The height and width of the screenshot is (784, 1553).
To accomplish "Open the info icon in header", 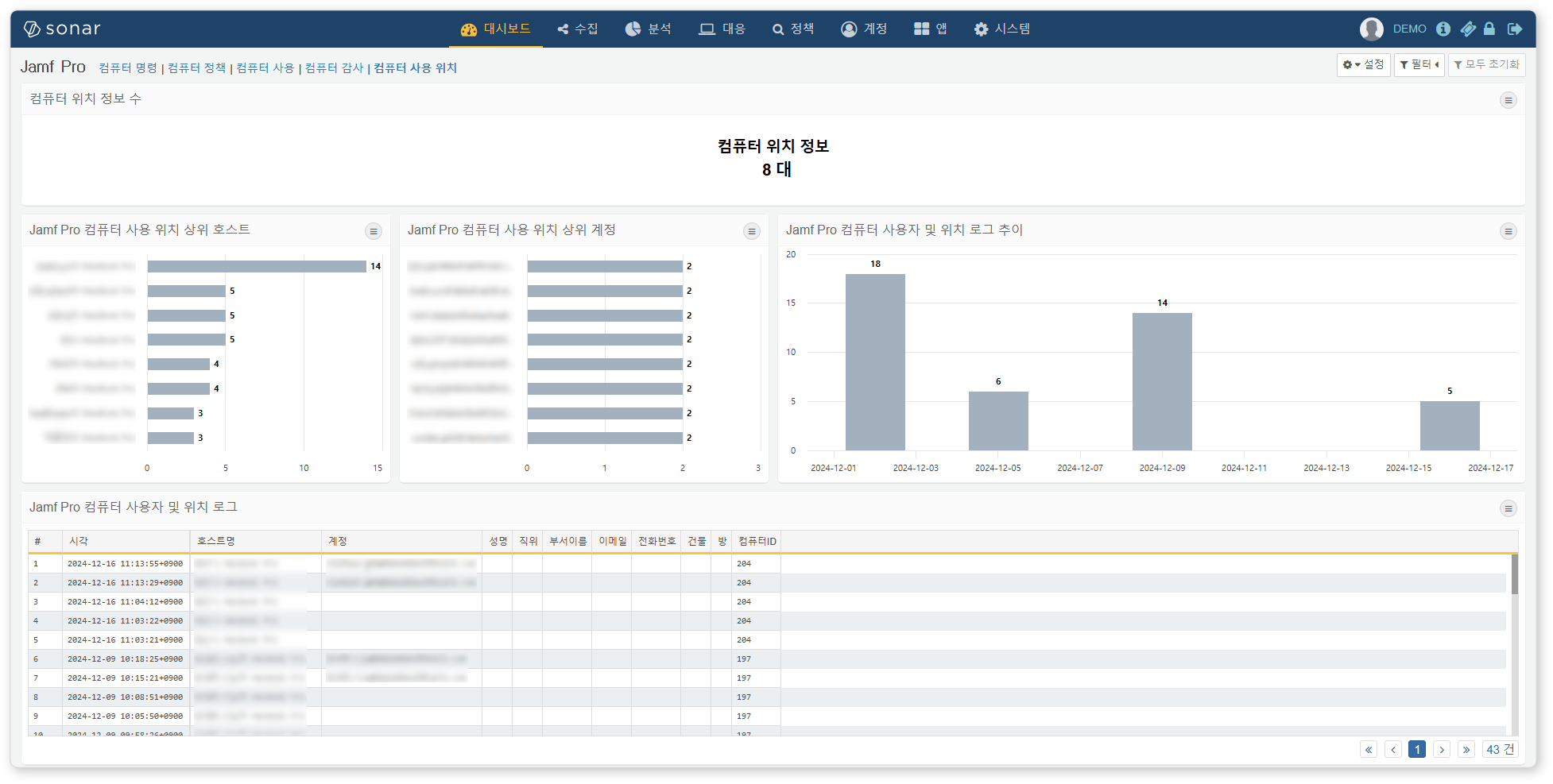I will pyautogui.click(x=1443, y=29).
